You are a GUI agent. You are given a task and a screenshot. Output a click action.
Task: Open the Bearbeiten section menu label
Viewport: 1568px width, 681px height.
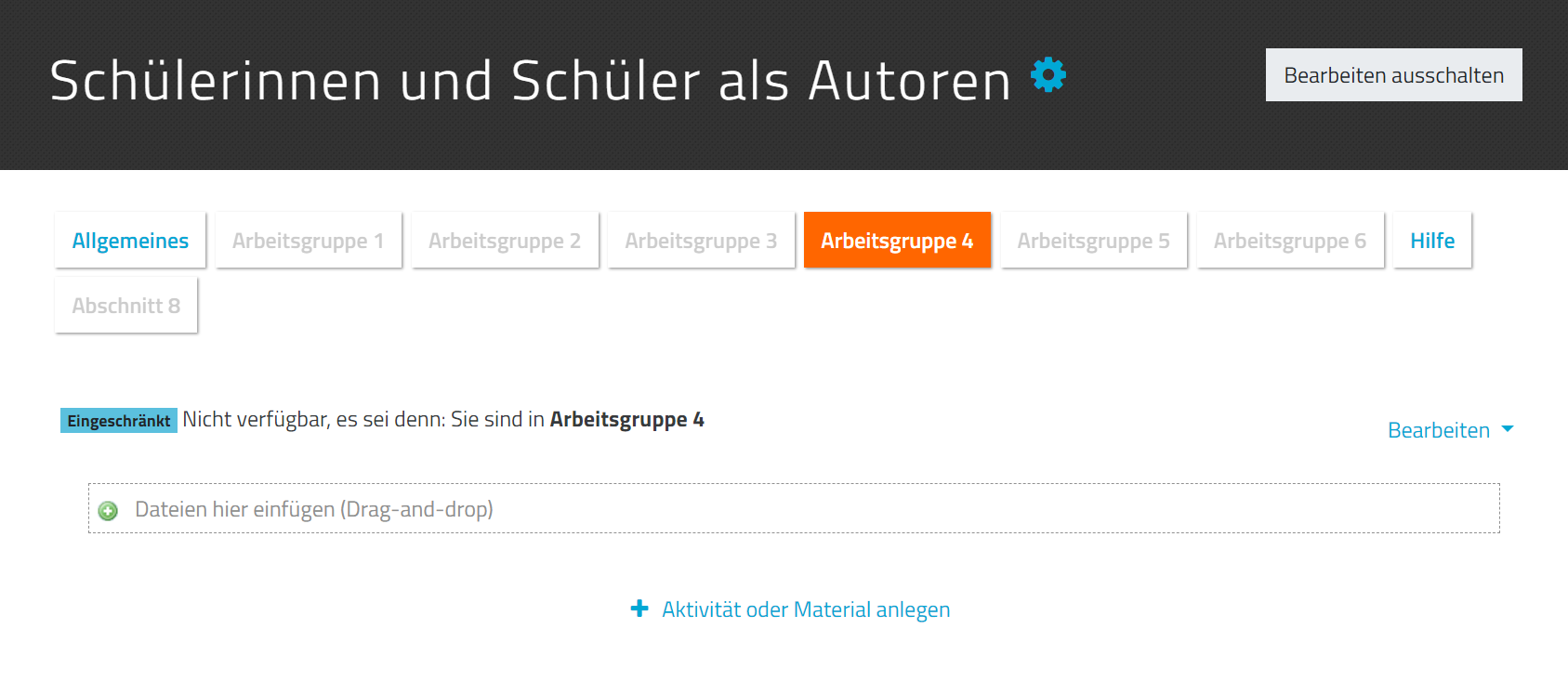[x=1438, y=430]
